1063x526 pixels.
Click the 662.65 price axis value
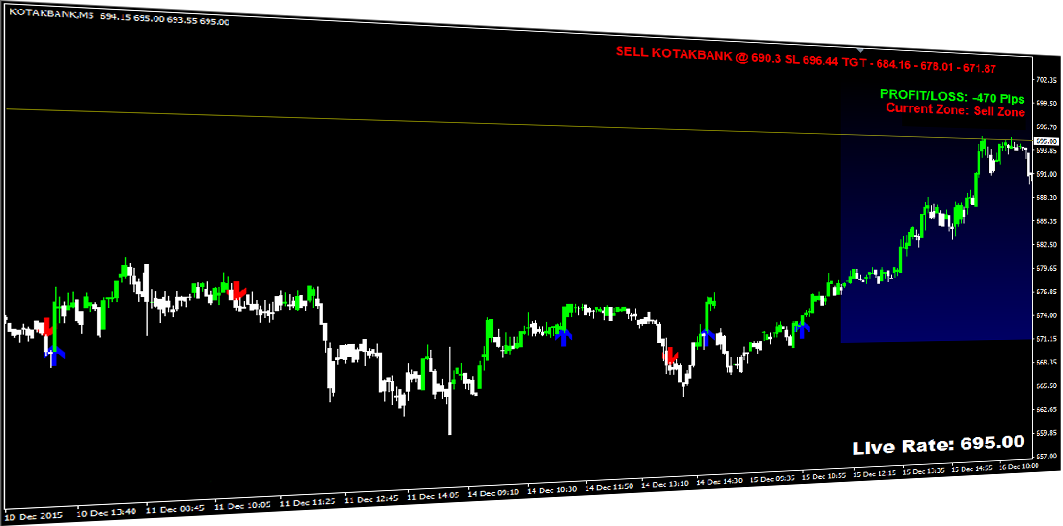tap(1048, 410)
